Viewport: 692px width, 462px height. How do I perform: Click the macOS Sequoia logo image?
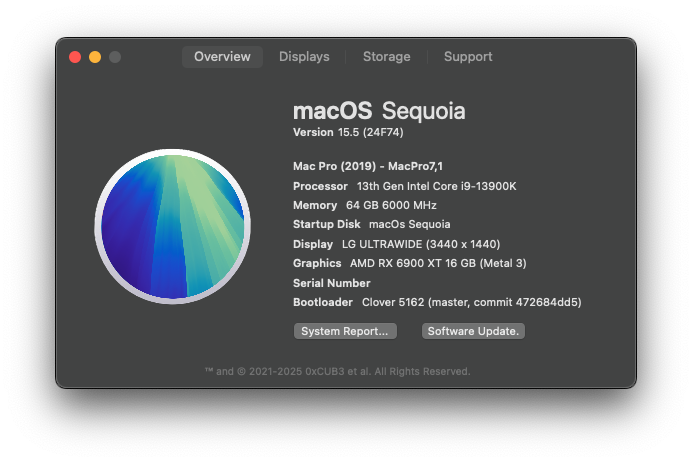[x=173, y=226]
